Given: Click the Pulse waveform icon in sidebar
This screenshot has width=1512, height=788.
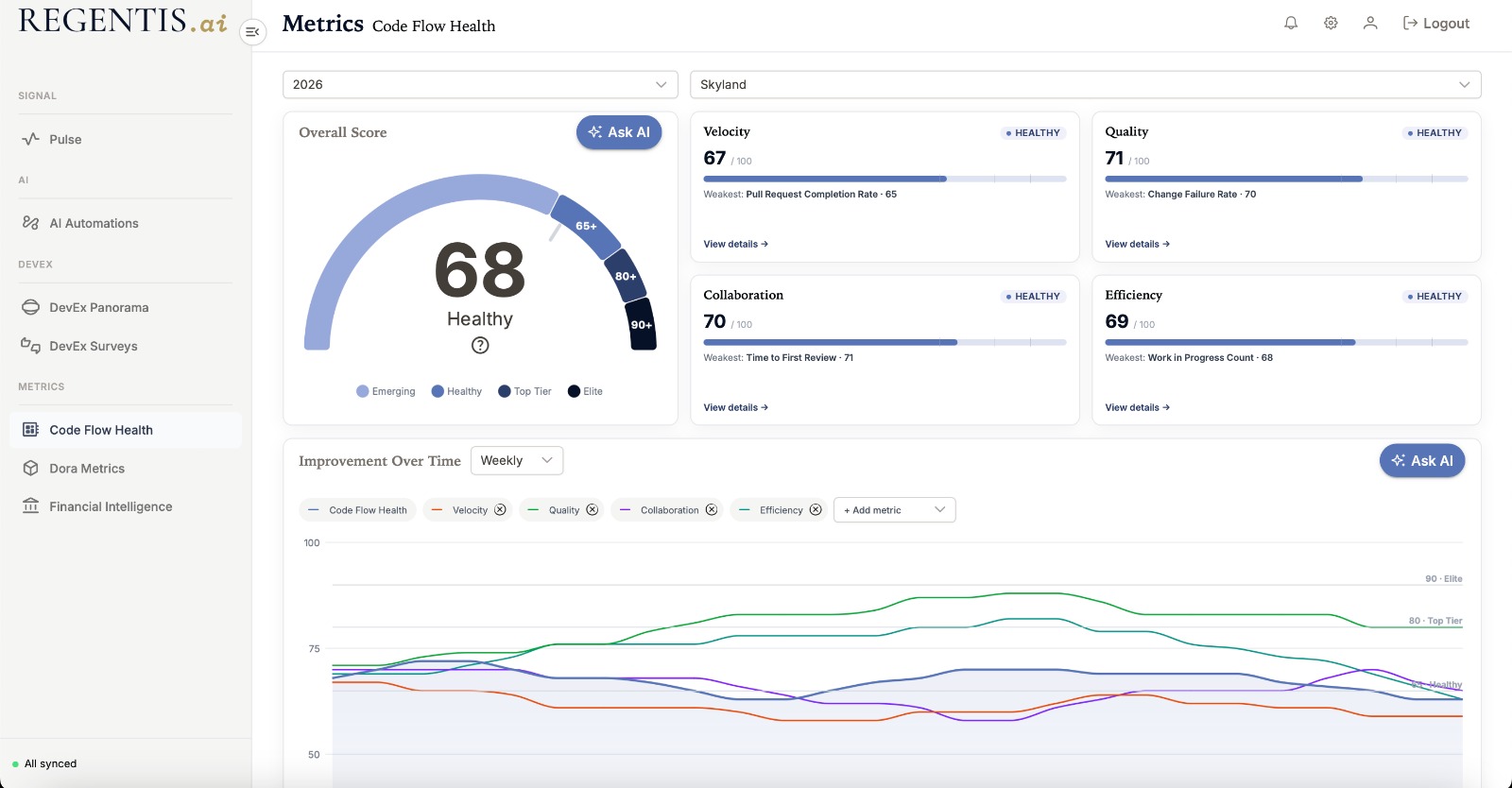Looking at the screenshot, I should 30,139.
